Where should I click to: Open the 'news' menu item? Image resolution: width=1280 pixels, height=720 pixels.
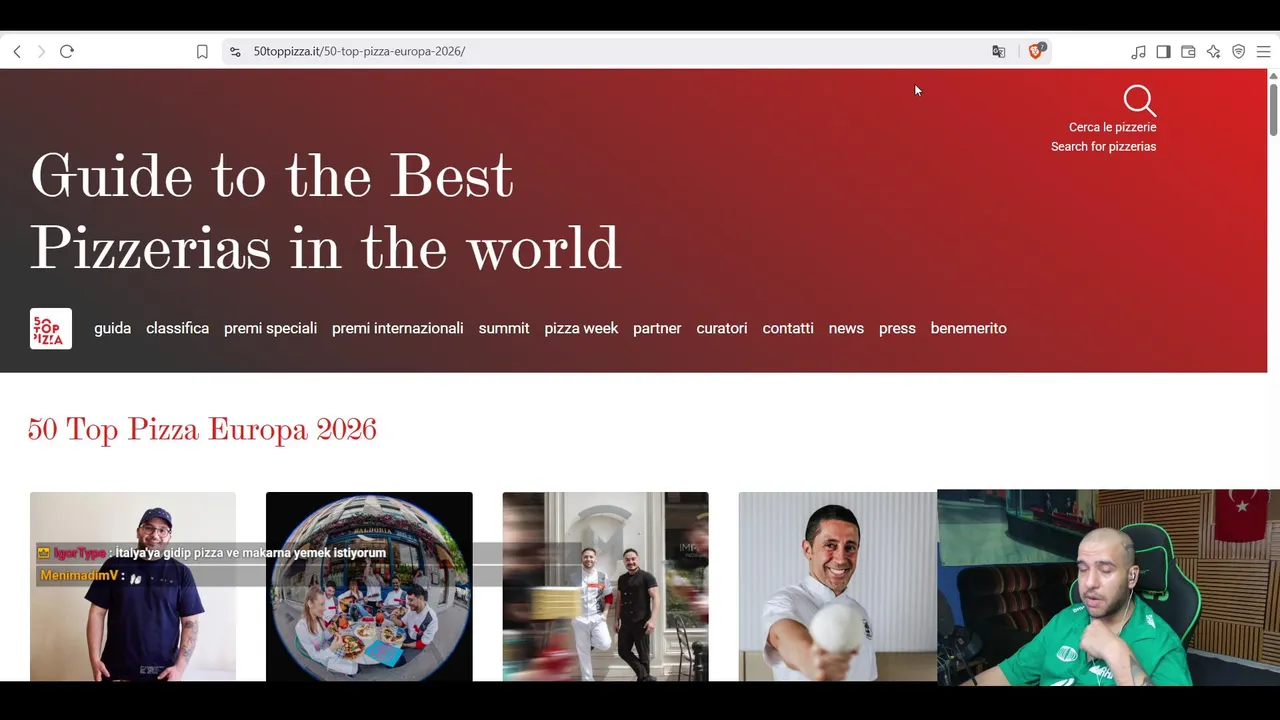pyautogui.click(x=846, y=328)
